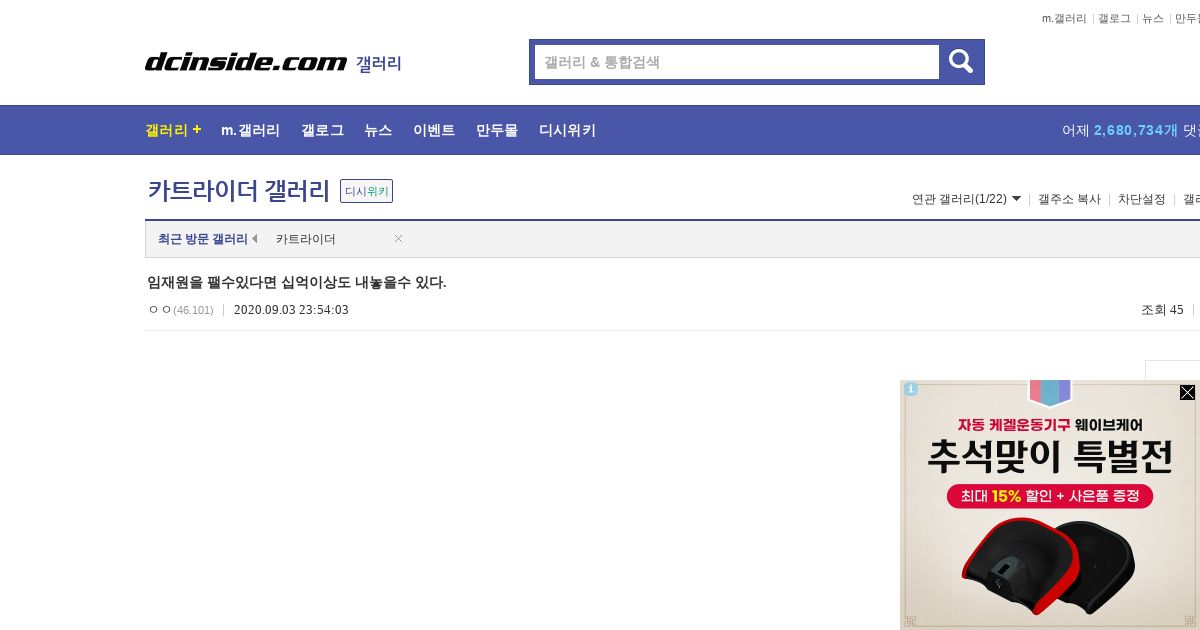Collapse recent visited galleries arrow
The width and height of the screenshot is (1200, 630).
pos(254,239)
